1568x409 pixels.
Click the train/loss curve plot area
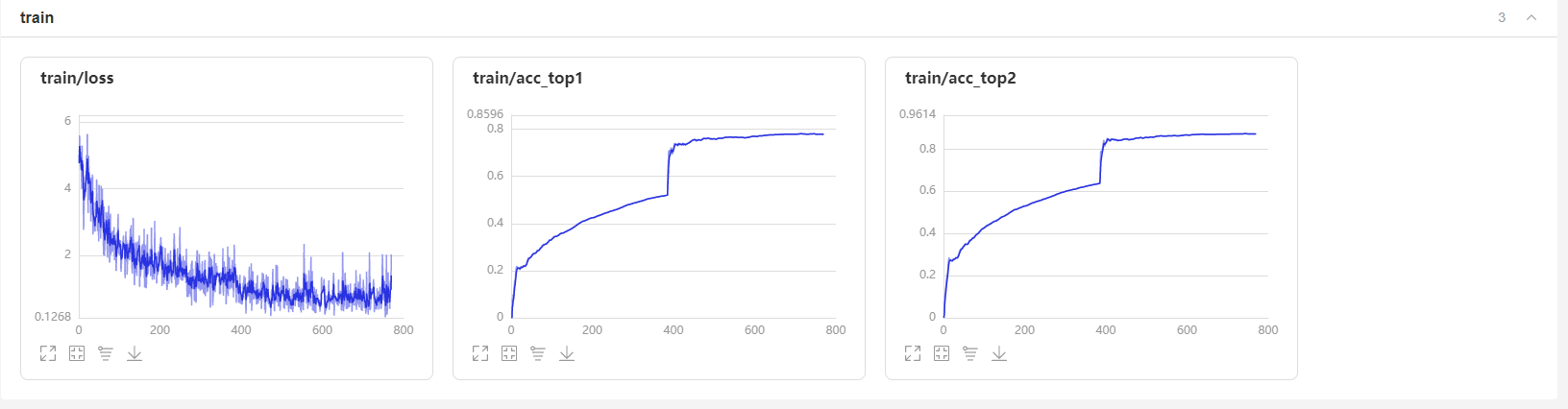[241, 217]
